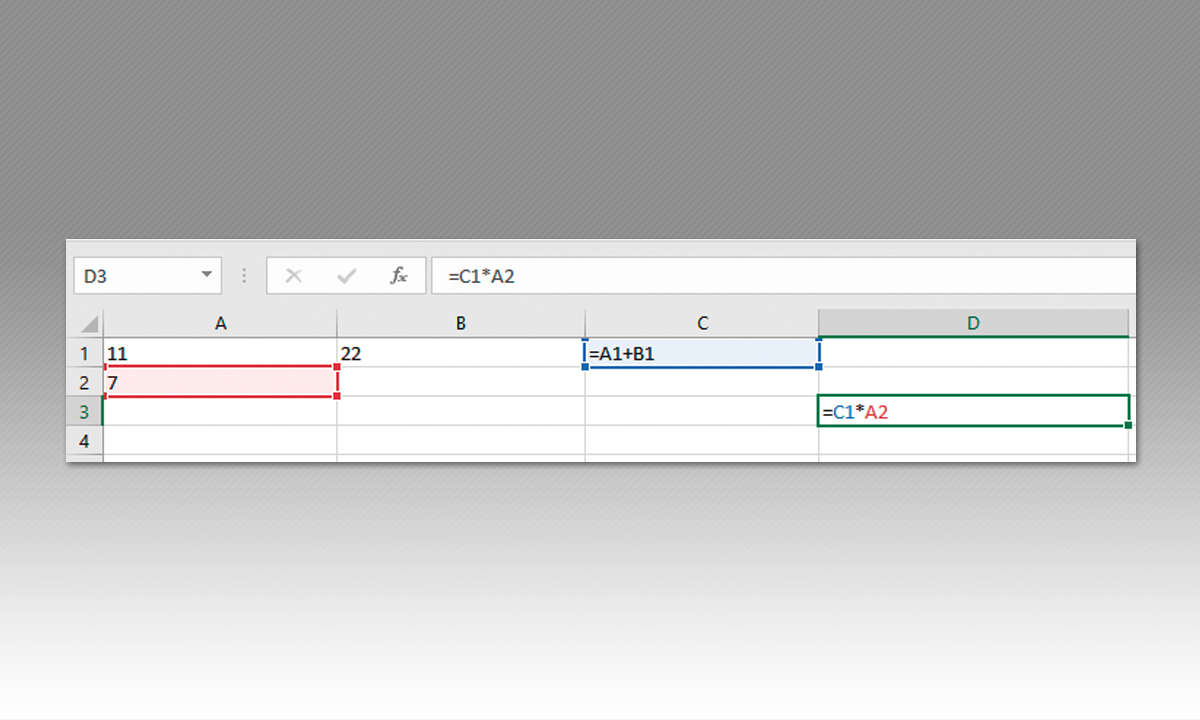Click the formula bar with =C1*A2
1200x720 pixels.
pos(783,276)
